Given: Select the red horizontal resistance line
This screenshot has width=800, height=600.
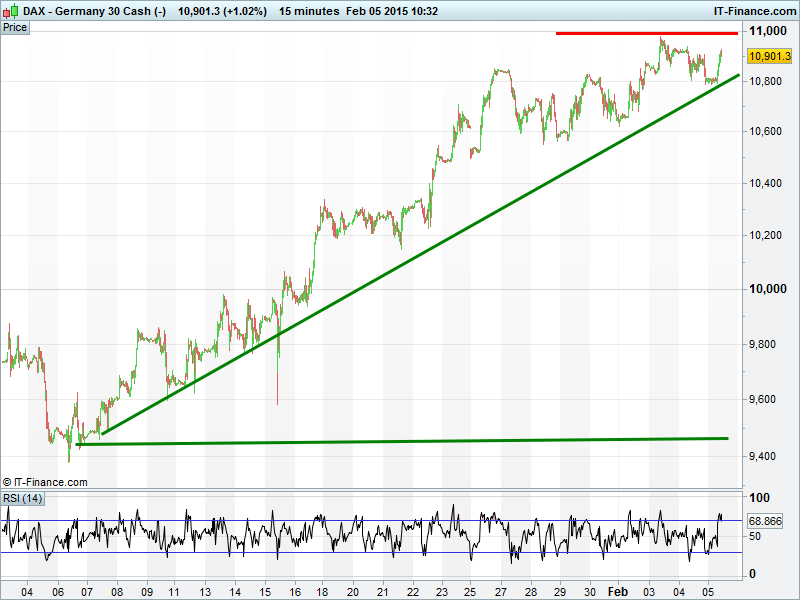Looking at the screenshot, I should (646, 33).
